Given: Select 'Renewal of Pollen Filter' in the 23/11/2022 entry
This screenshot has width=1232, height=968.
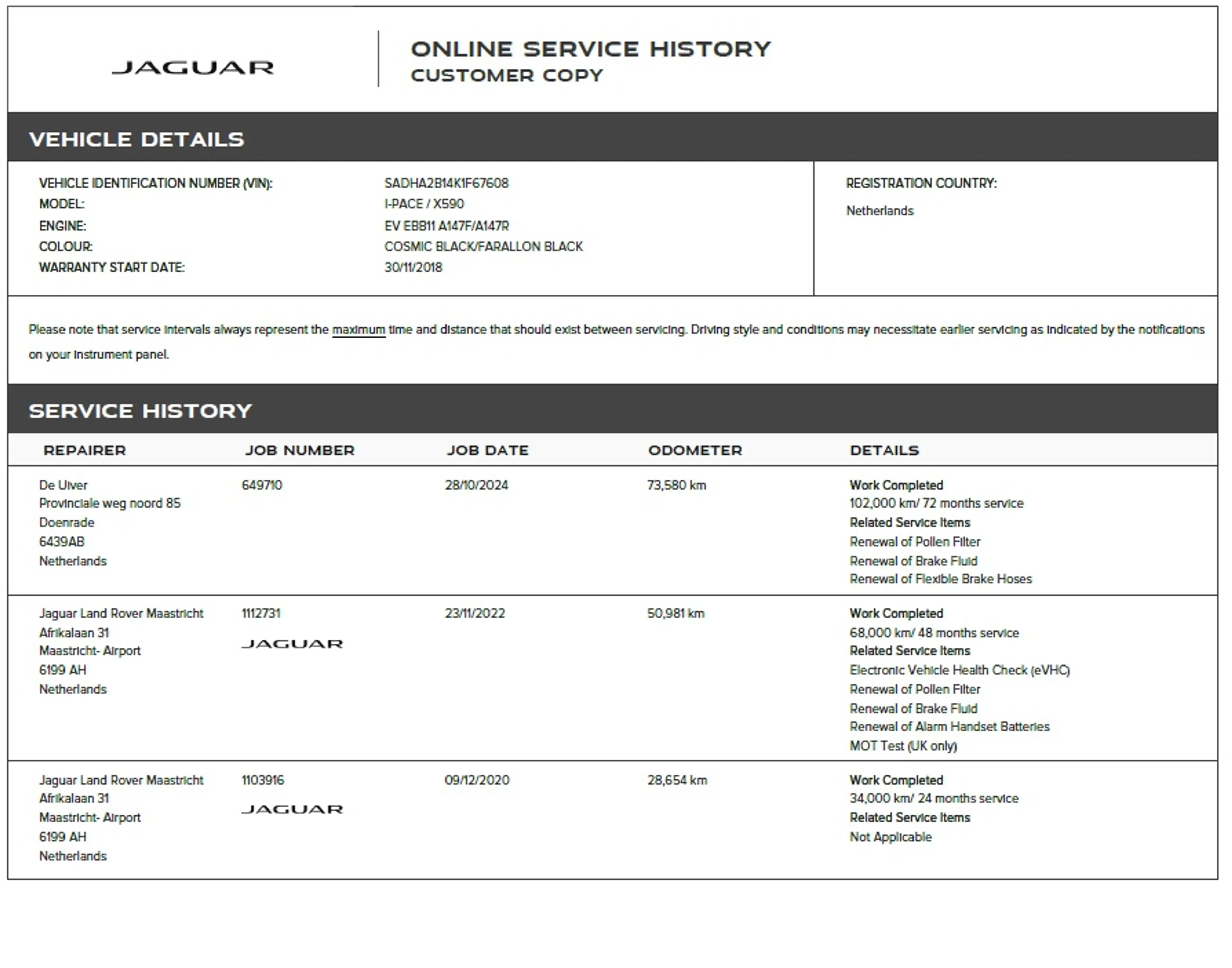Looking at the screenshot, I should coord(915,689).
